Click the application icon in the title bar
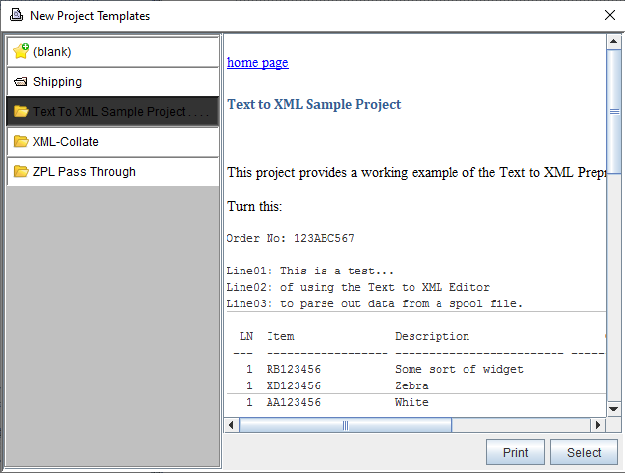 click(16, 15)
